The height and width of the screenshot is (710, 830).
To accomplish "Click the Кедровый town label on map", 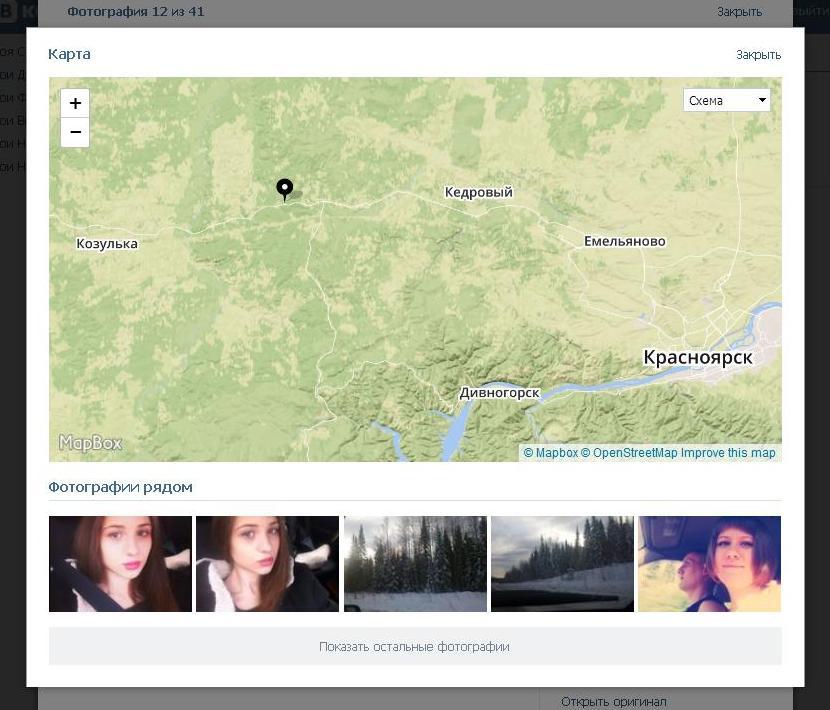I will [478, 192].
